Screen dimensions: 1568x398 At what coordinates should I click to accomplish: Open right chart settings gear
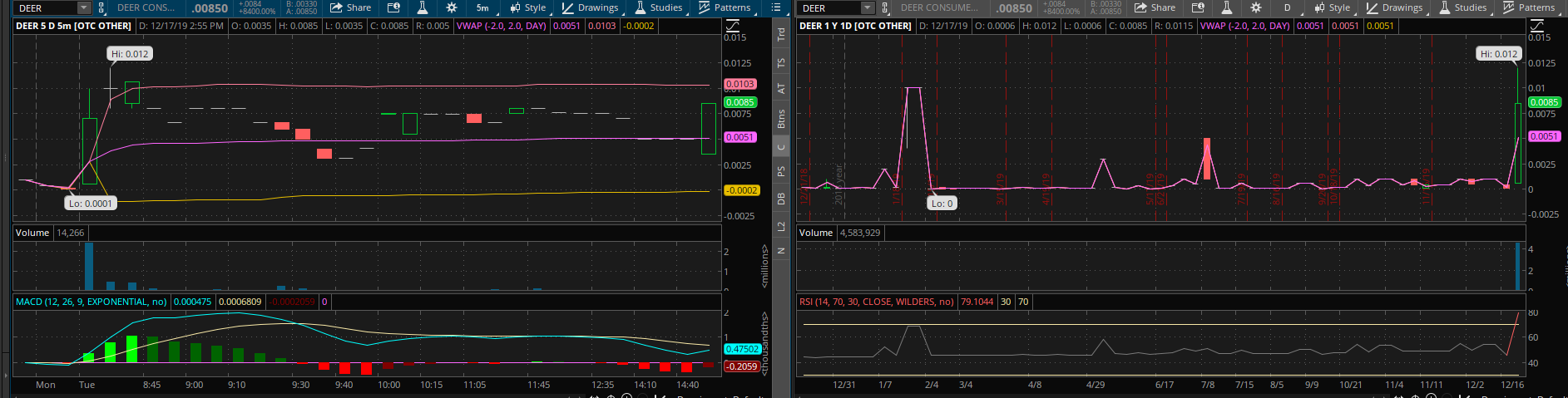(1255, 7)
